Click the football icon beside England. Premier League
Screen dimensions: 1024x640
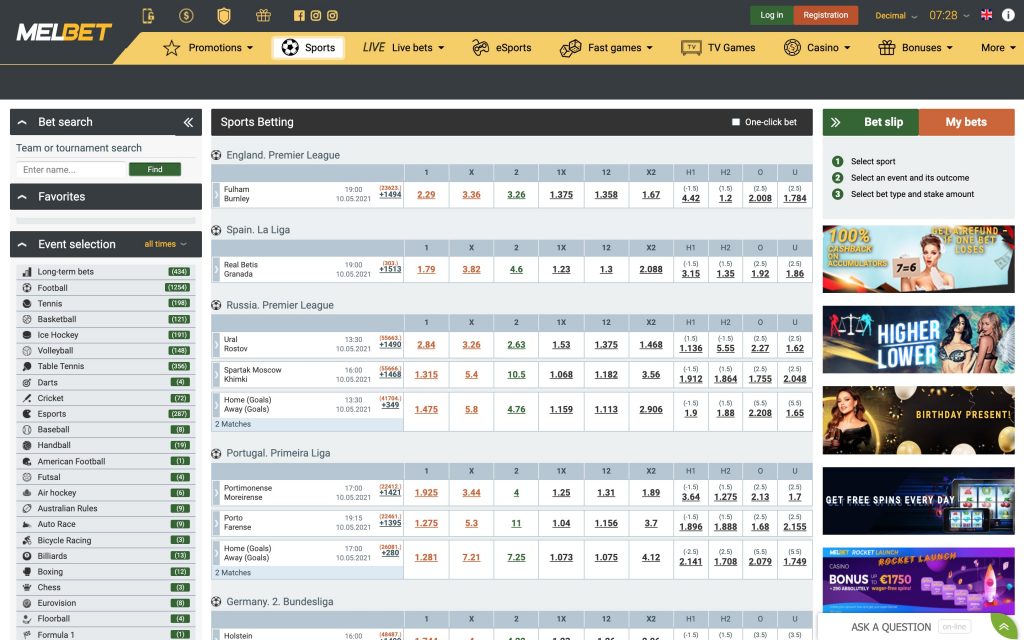point(216,155)
